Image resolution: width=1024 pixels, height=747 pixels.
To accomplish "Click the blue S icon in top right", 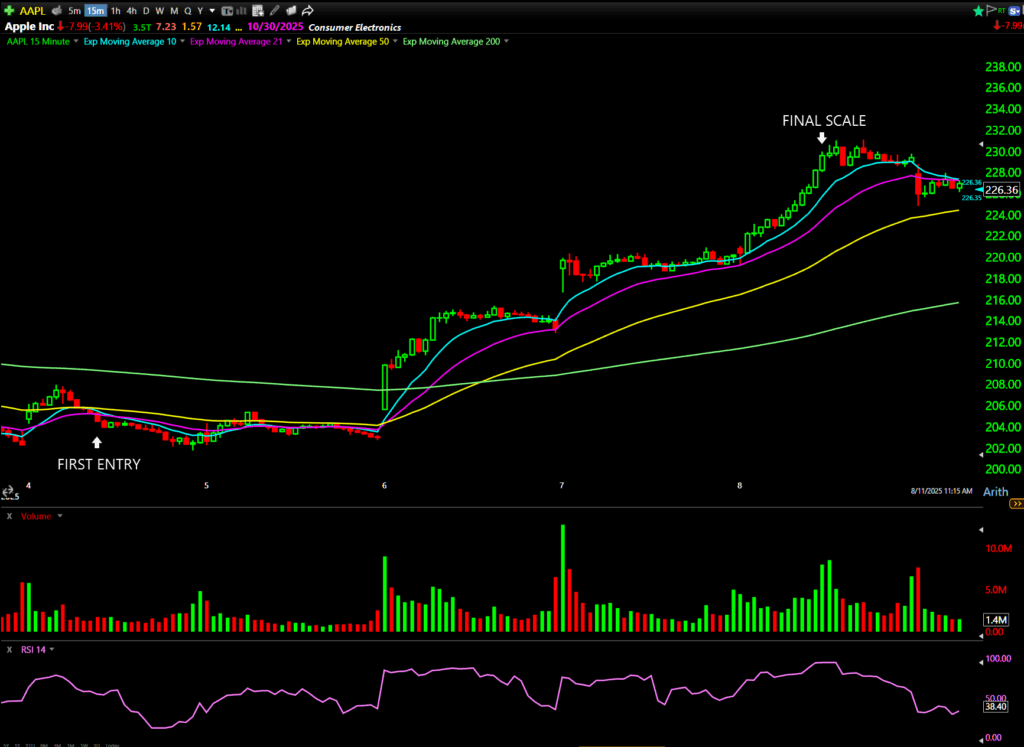I will click(1015, 10).
